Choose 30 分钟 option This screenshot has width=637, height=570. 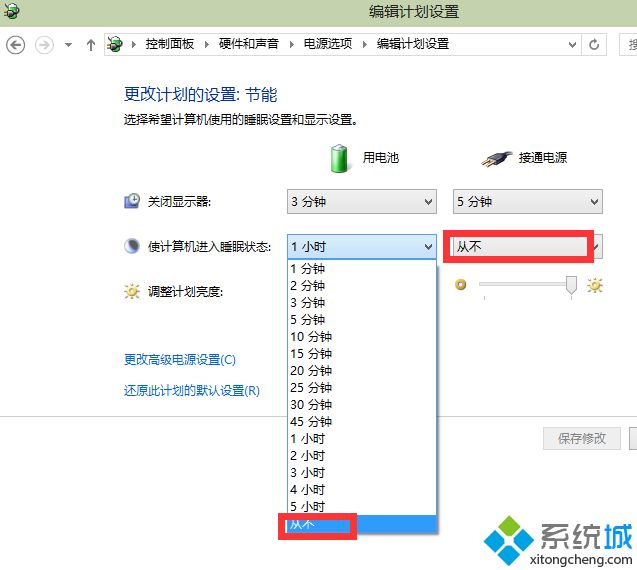(362, 405)
